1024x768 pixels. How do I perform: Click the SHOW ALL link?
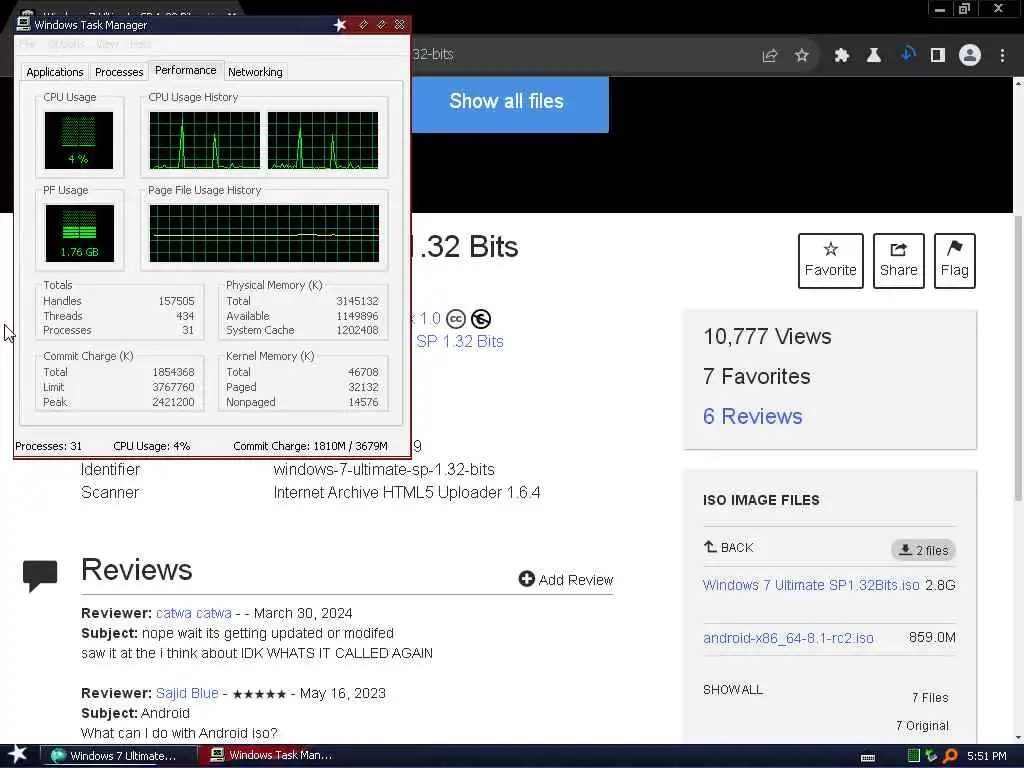pos(732,690)
